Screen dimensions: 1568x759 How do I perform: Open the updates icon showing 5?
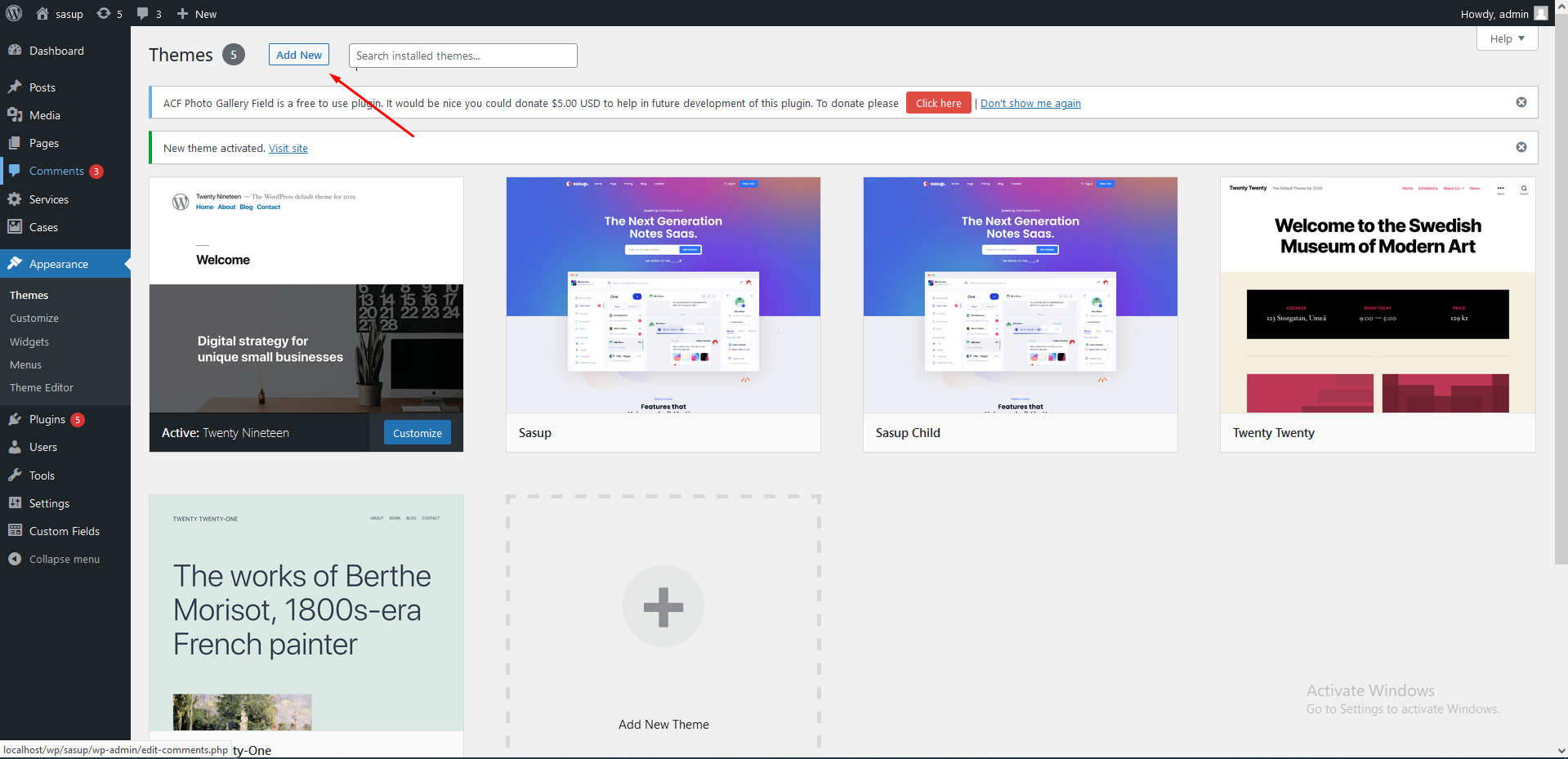pos(104,13)
